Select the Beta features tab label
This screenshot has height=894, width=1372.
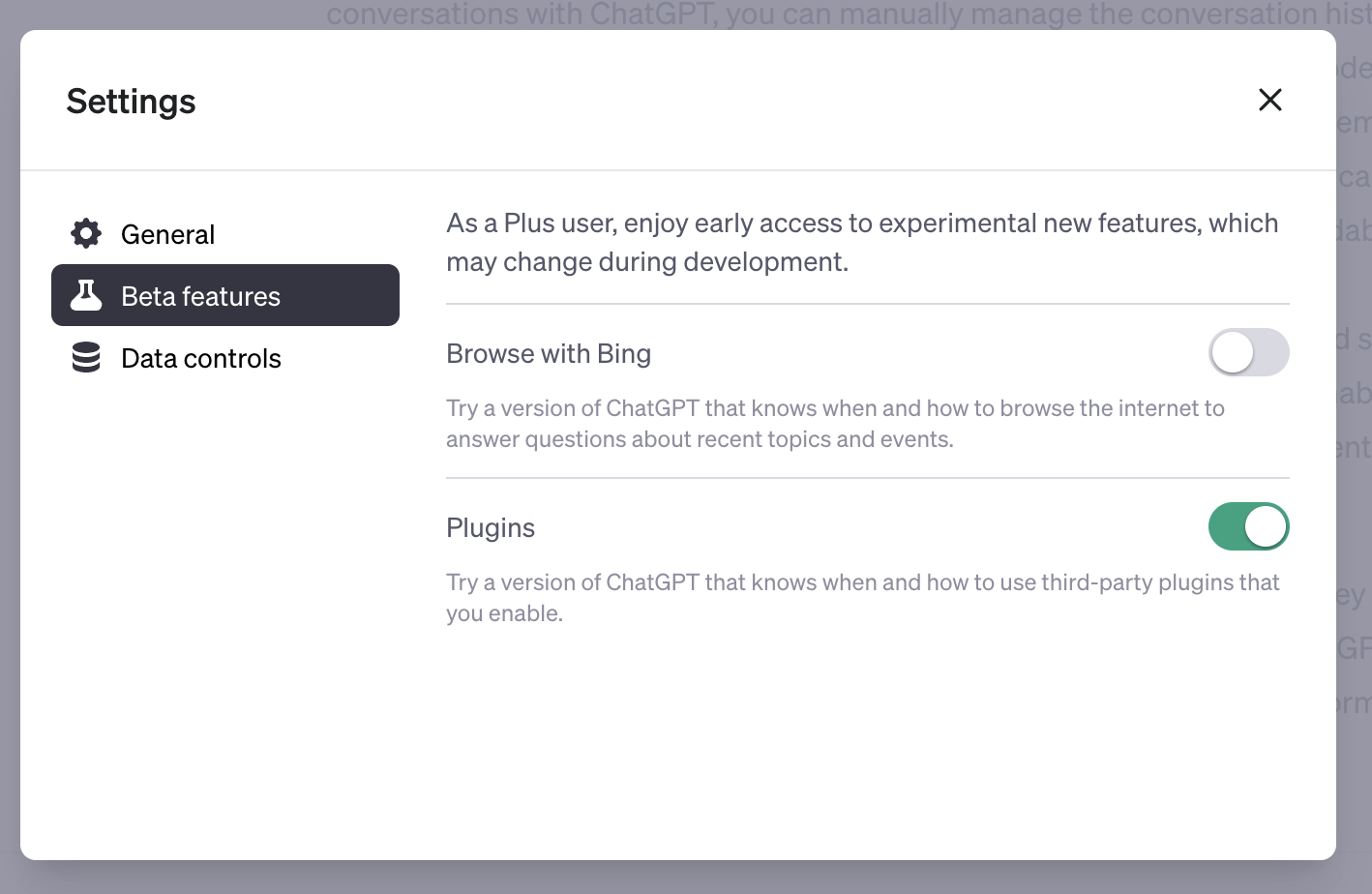200,296
